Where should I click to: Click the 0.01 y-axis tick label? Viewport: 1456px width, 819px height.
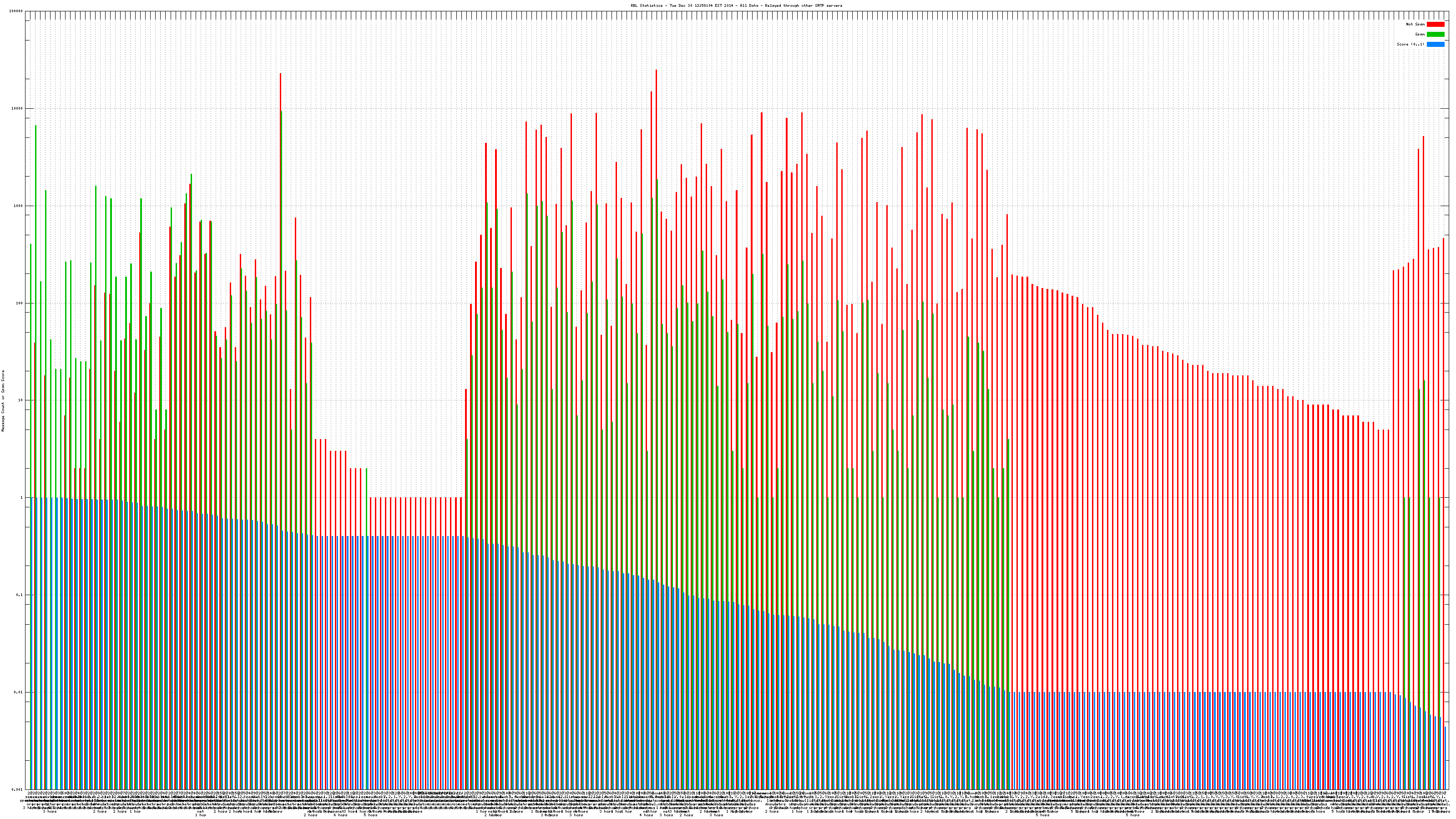(x=19, y=692)
